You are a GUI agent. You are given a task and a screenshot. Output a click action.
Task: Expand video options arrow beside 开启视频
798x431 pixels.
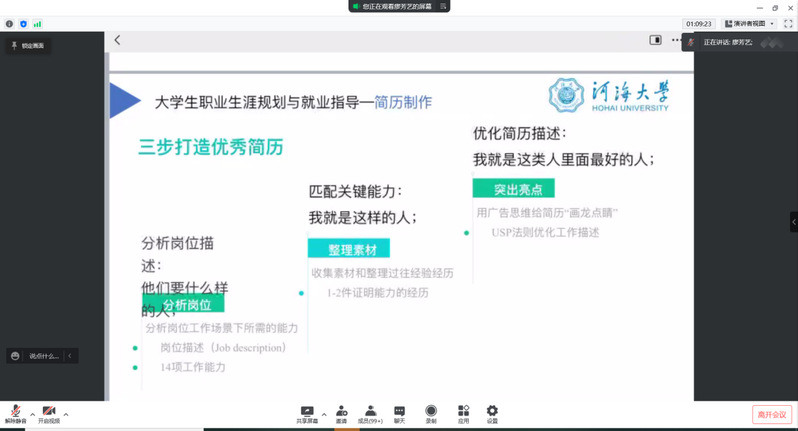pyautogui.click(x=66, y=412)
